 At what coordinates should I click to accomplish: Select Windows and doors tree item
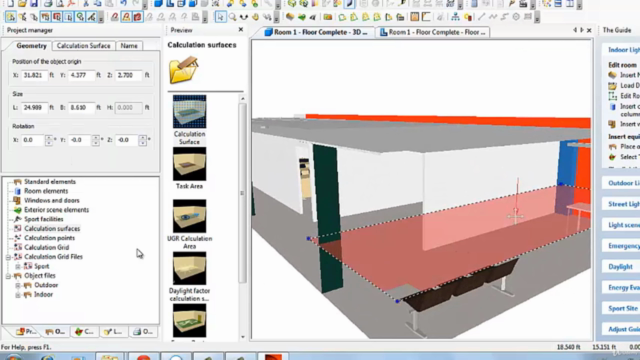(x=51, y=200)
